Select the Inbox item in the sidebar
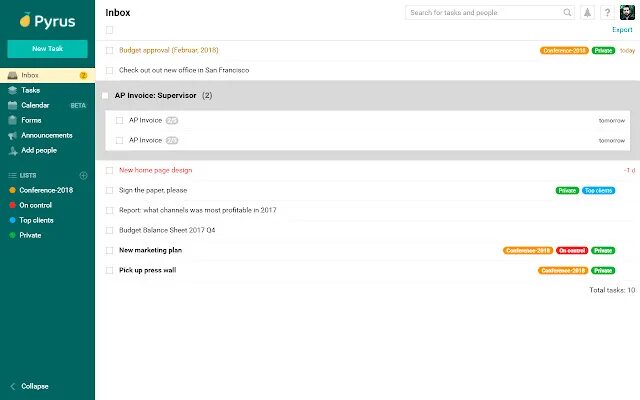Viewport: 640px width, 400px height. point(30,75)
